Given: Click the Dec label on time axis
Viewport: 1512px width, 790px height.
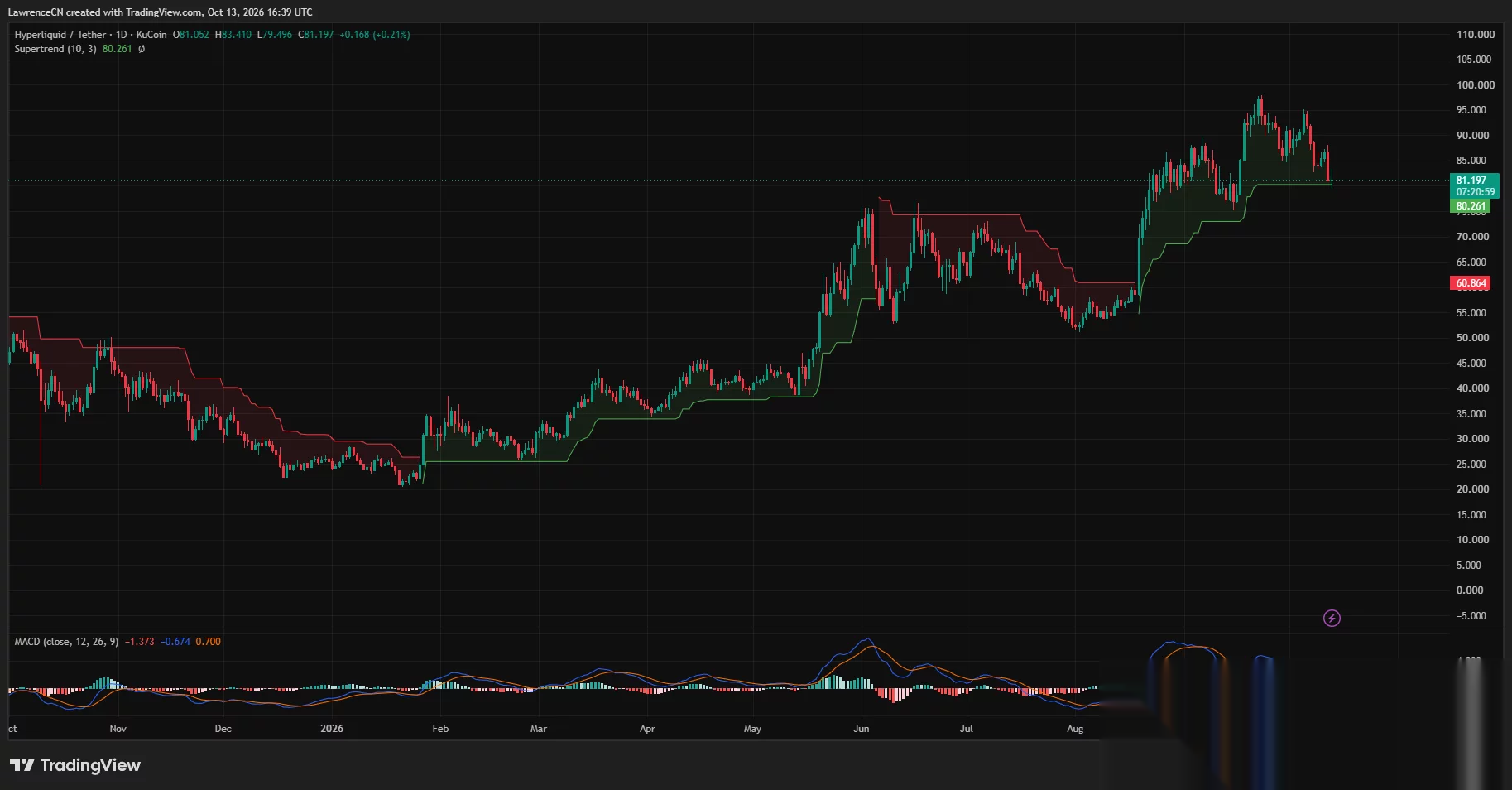Looking at the screenshot, I should point(223,729).
